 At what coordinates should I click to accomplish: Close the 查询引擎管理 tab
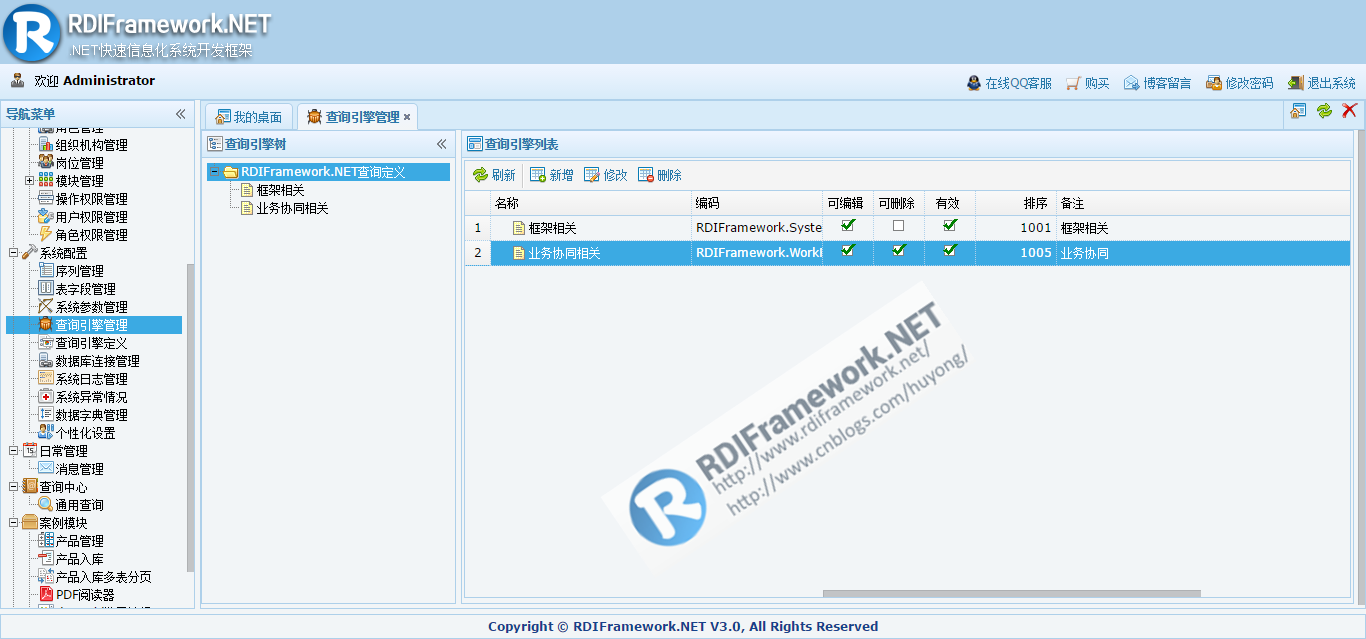(407, 117)
